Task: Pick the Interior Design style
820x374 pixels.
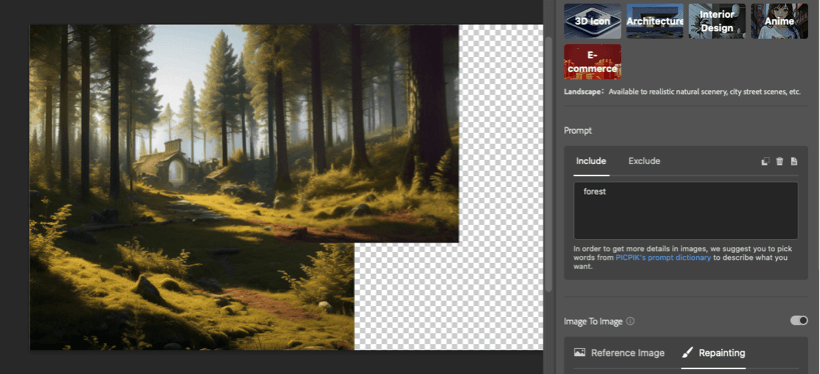Action: tap(717, 21)
